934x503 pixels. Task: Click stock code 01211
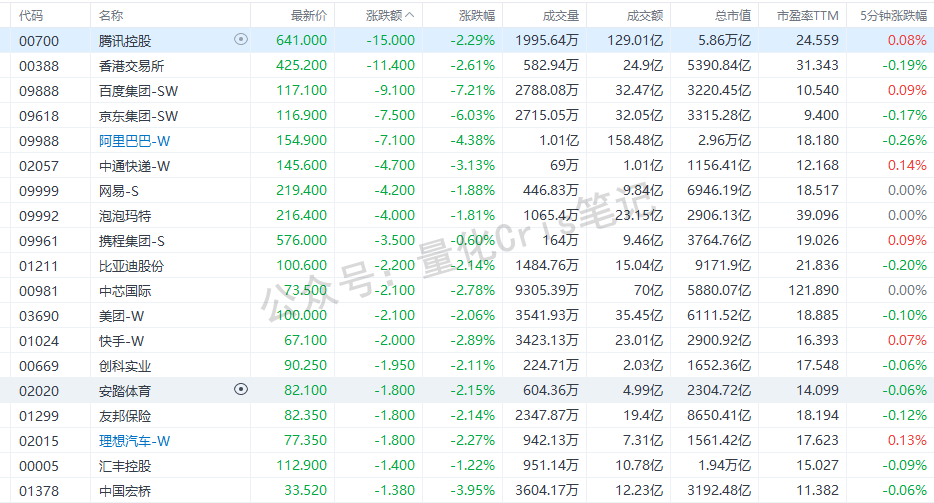pyautogui.click(x=39, y=266)
